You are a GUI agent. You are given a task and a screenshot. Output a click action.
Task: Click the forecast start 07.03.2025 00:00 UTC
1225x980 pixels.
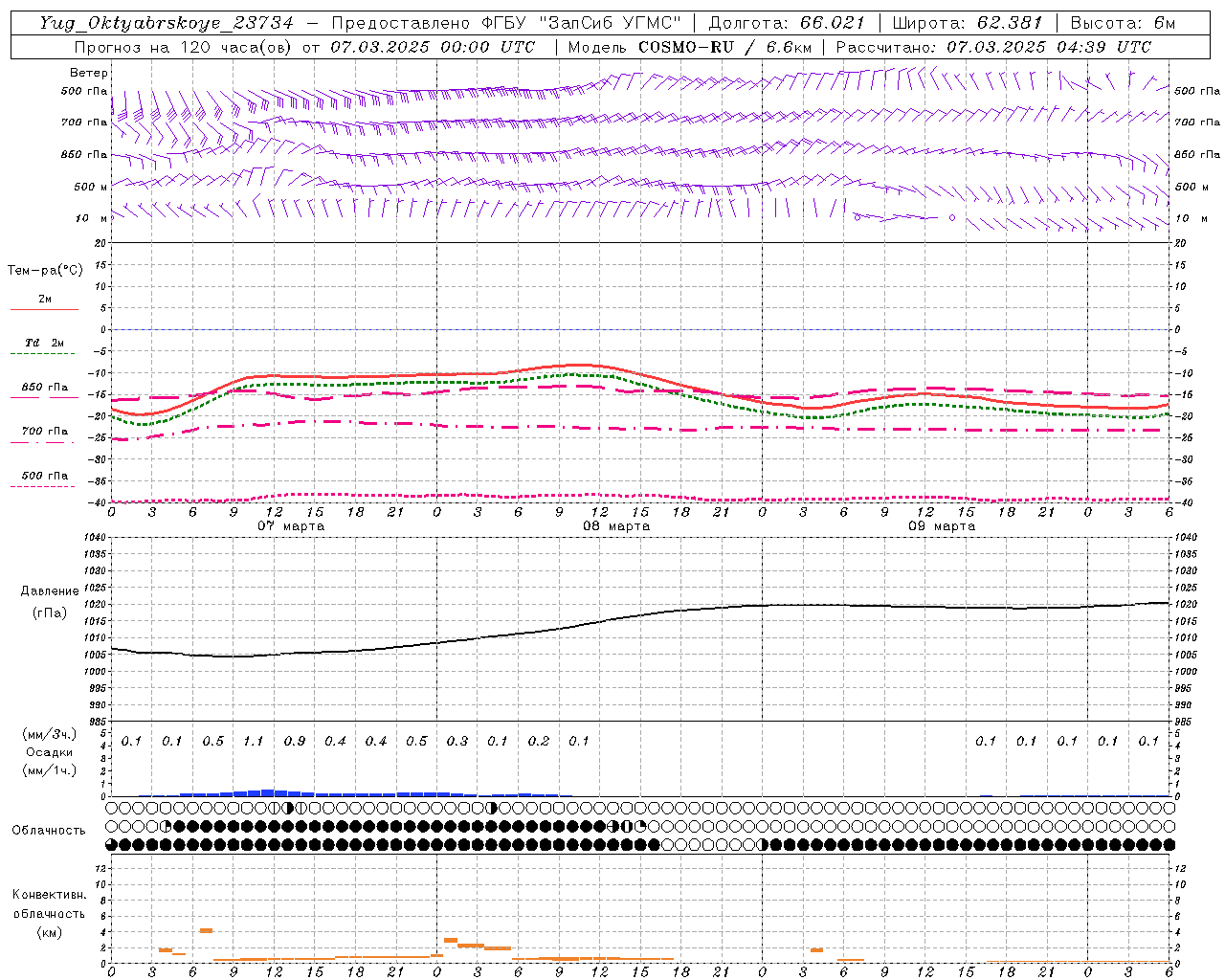433,47
